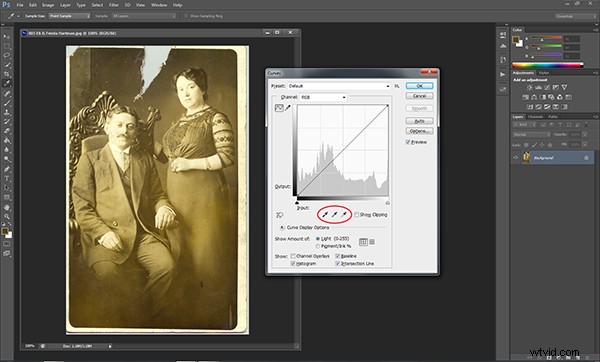Open the preset options menu icon

(397, 86)
